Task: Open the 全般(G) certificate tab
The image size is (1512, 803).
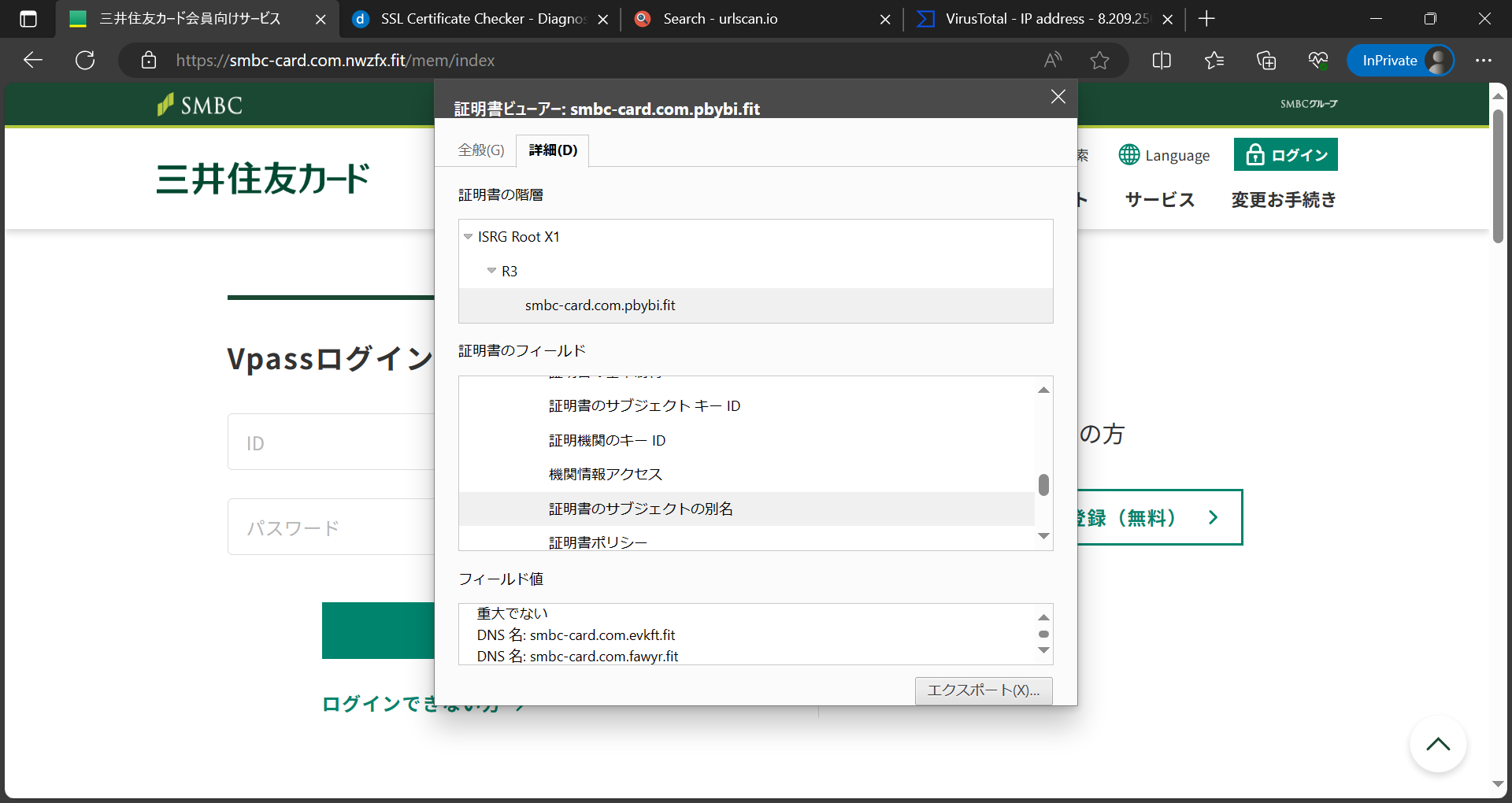Action: pos(481,150)
